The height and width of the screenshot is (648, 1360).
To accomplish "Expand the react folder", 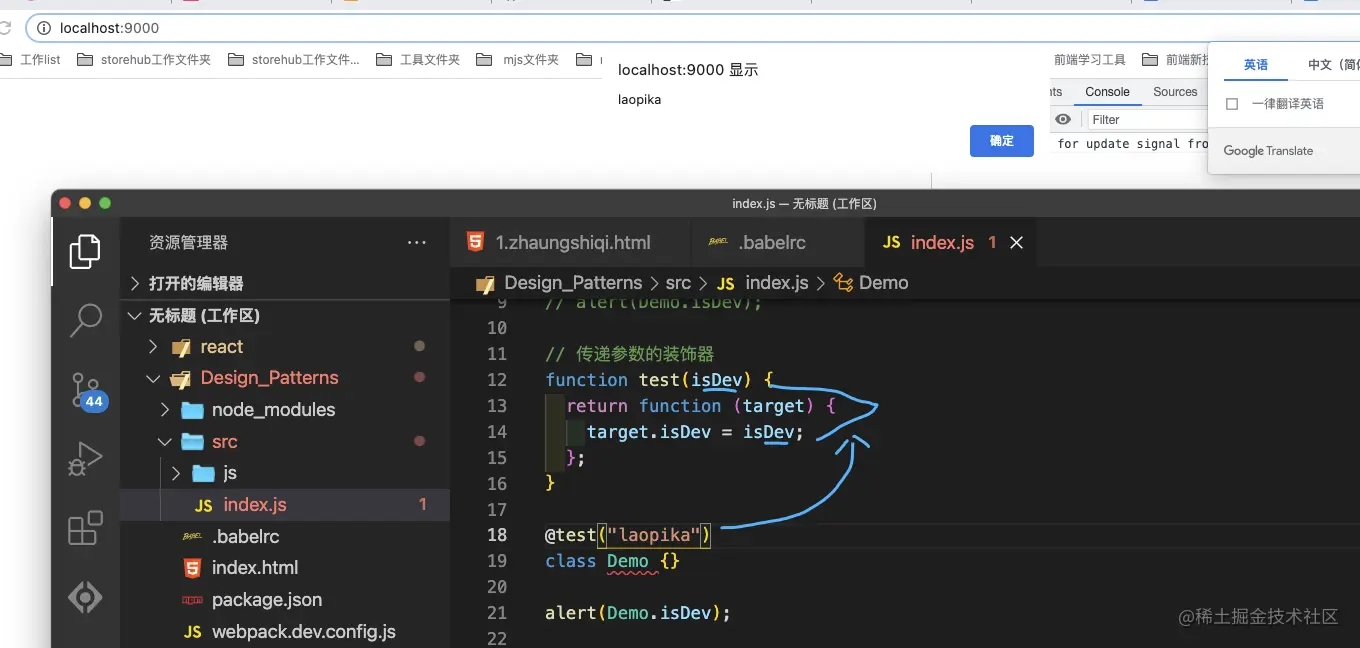I will click(153, 347).
